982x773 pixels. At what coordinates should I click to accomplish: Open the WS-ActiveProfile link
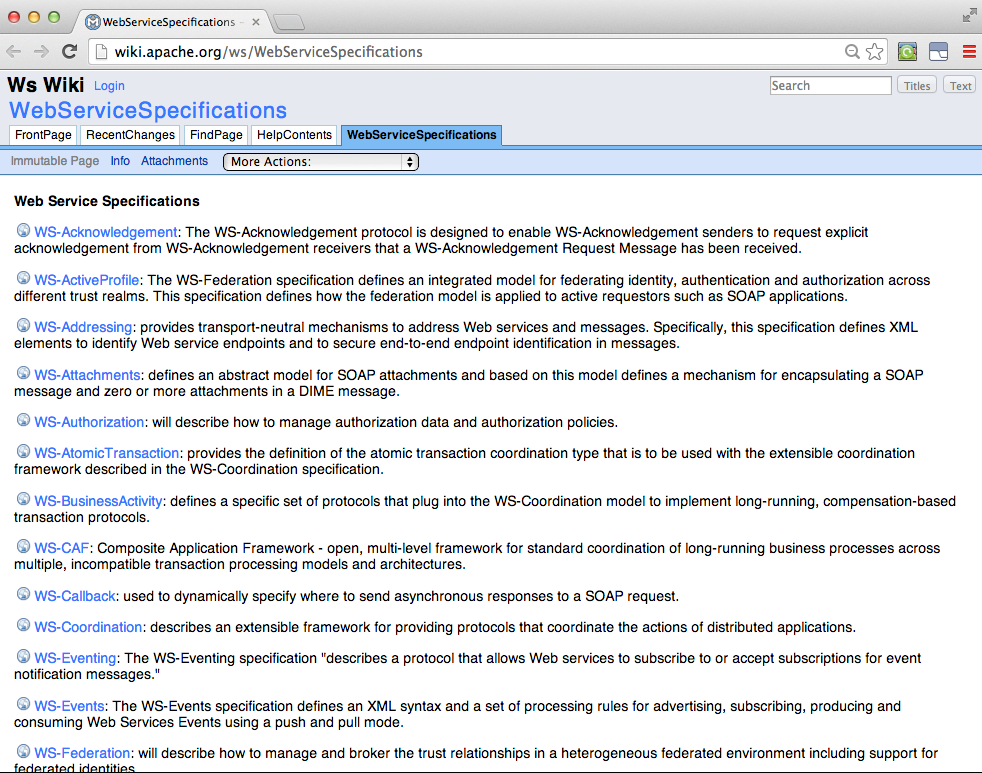tap(87, 280)
